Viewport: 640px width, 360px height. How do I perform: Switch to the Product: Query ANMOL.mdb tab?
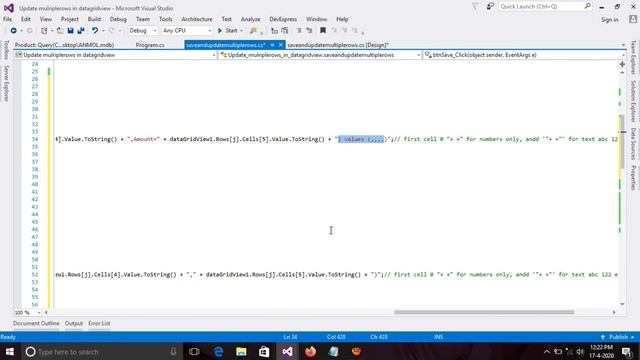pos(64,45)
